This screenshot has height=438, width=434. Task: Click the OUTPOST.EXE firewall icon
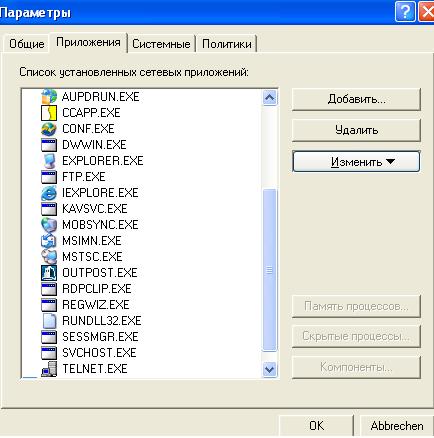(49, 273)
